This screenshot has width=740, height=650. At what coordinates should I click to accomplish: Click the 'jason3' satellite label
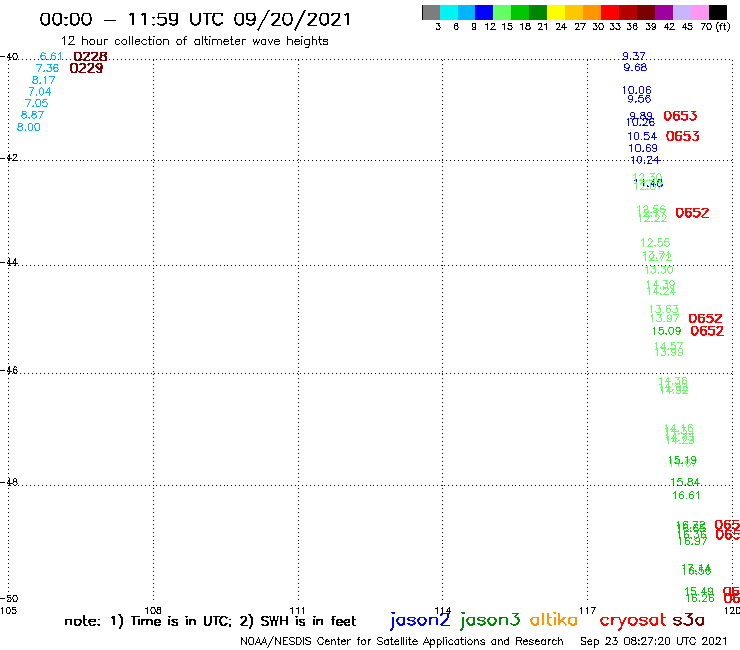(x=490, y=620)
